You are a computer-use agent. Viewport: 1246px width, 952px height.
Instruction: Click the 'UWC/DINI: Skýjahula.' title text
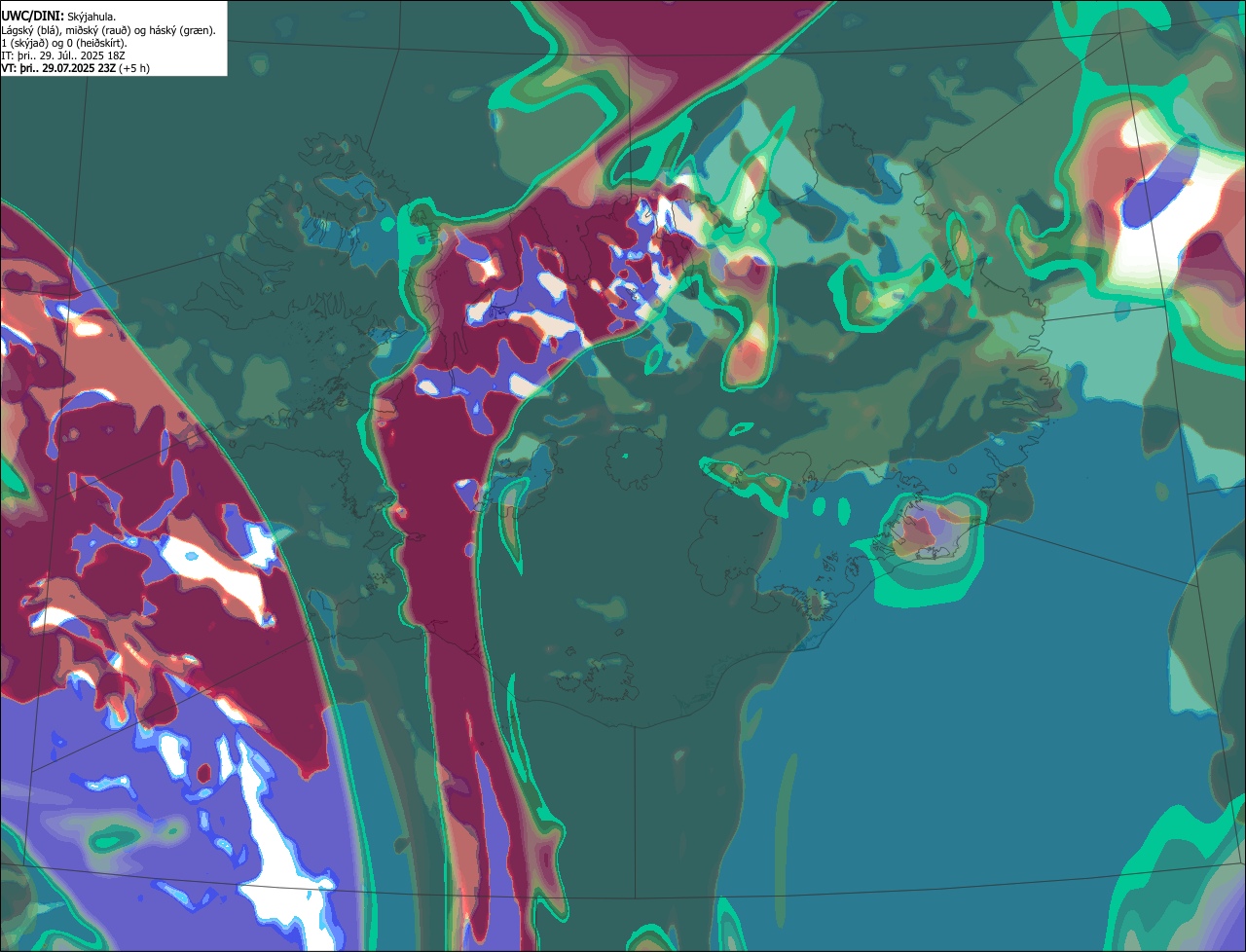[x=58, y=17]
